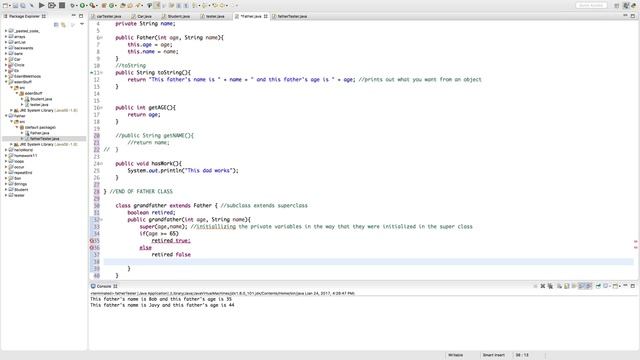Click the Debug bug icon
The height and width of the screenshot is (360, 640).
tap(72, 5)
